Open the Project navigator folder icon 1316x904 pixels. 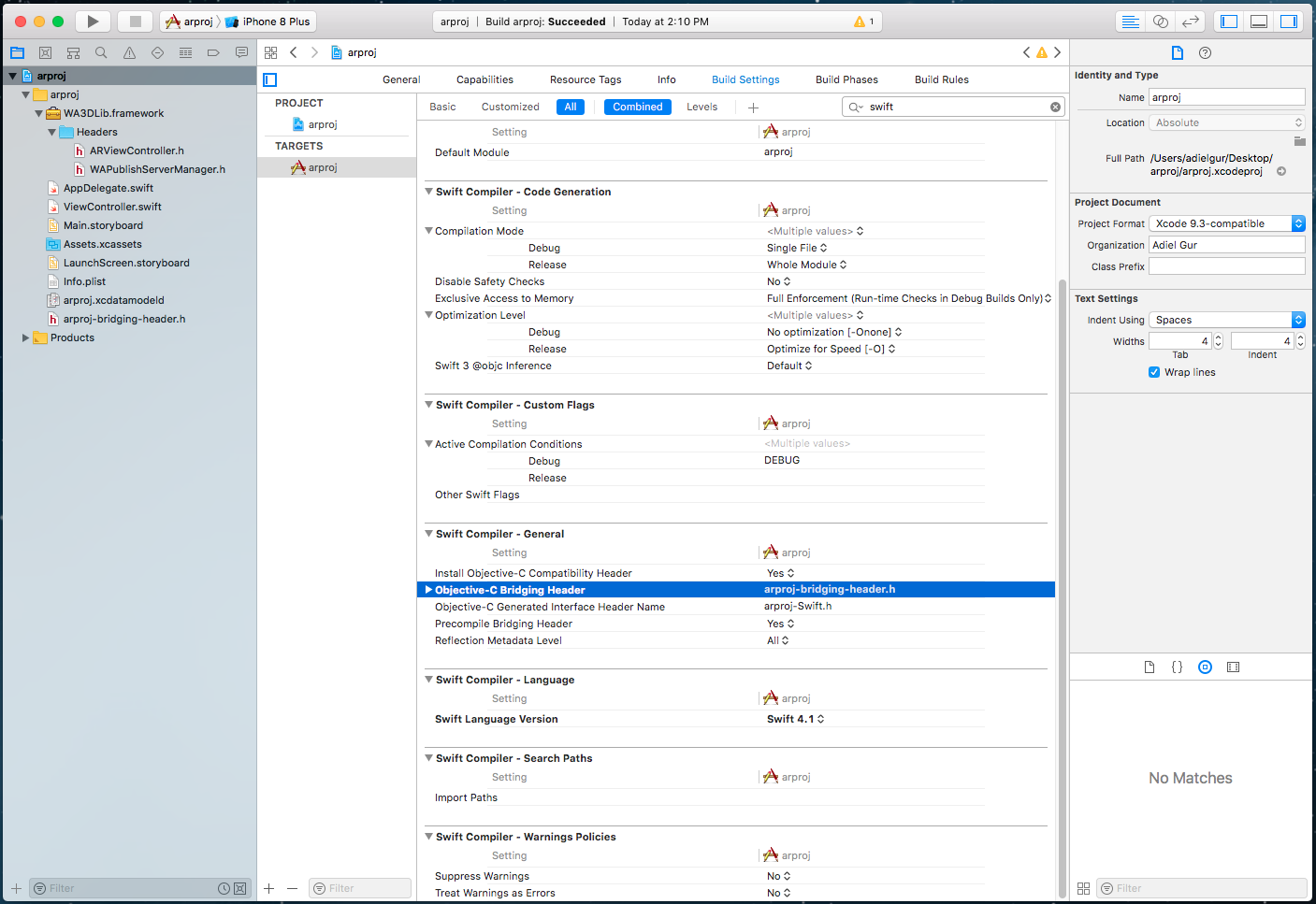[17, 53]
